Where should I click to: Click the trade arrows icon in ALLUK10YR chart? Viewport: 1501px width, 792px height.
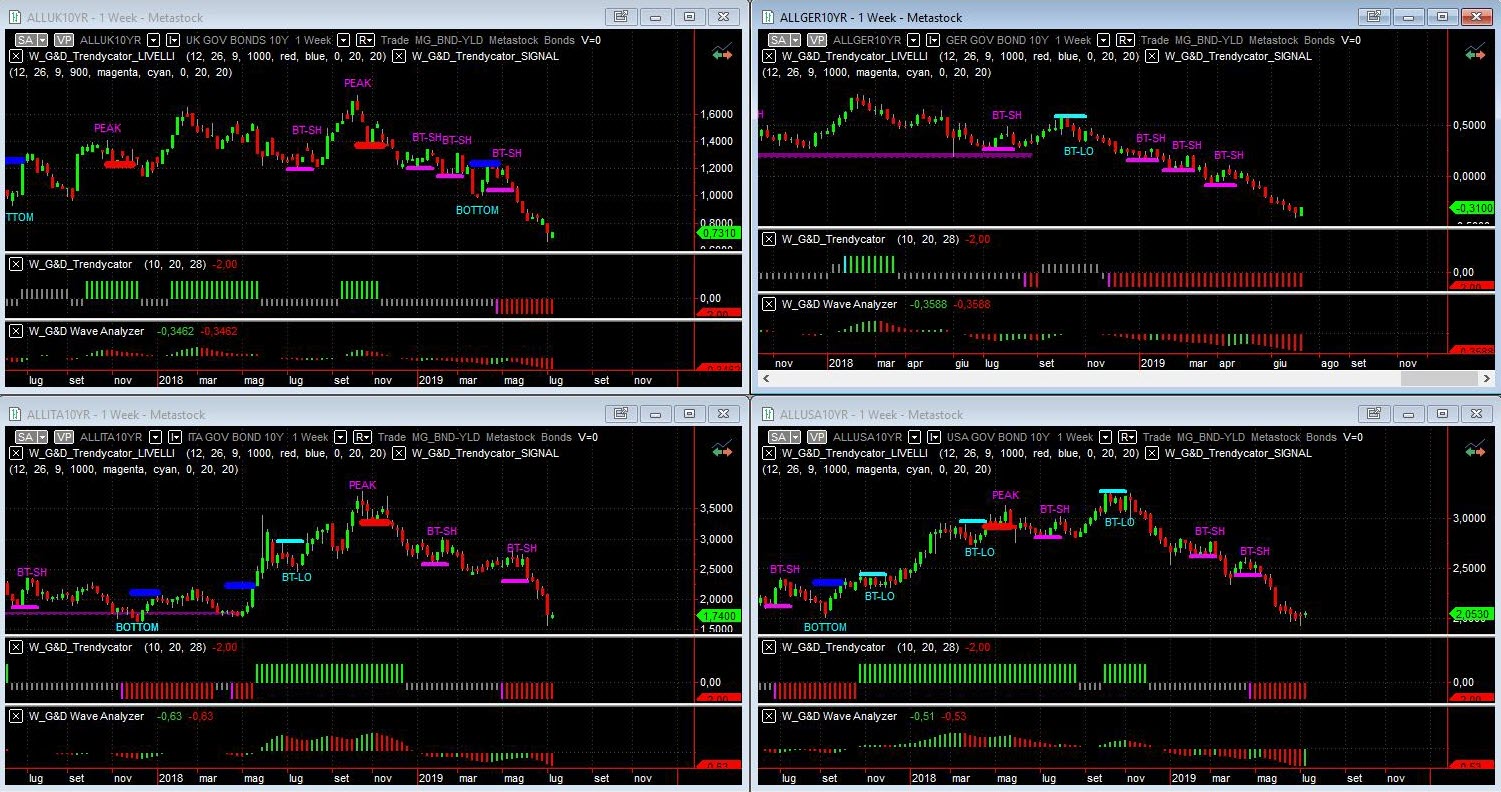point(721,53)
